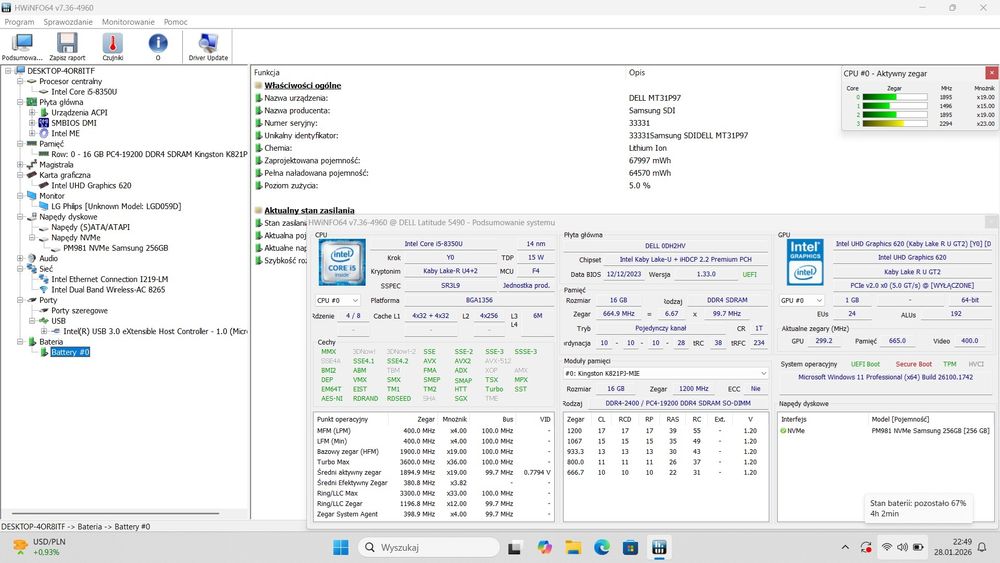Select PM981 NVMe Samsung 256GB tree item
The image size is (1000, 563).
115,248
